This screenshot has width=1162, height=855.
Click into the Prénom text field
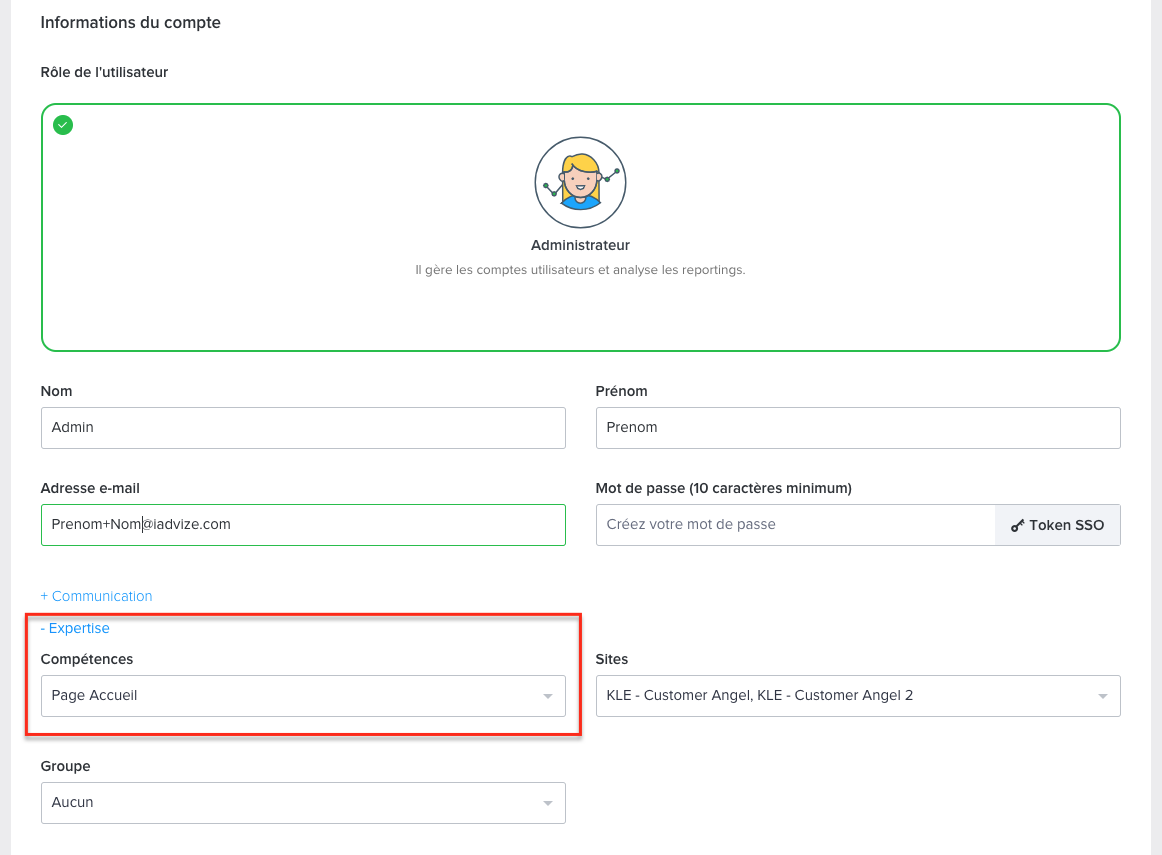click(x=857, y=428)
